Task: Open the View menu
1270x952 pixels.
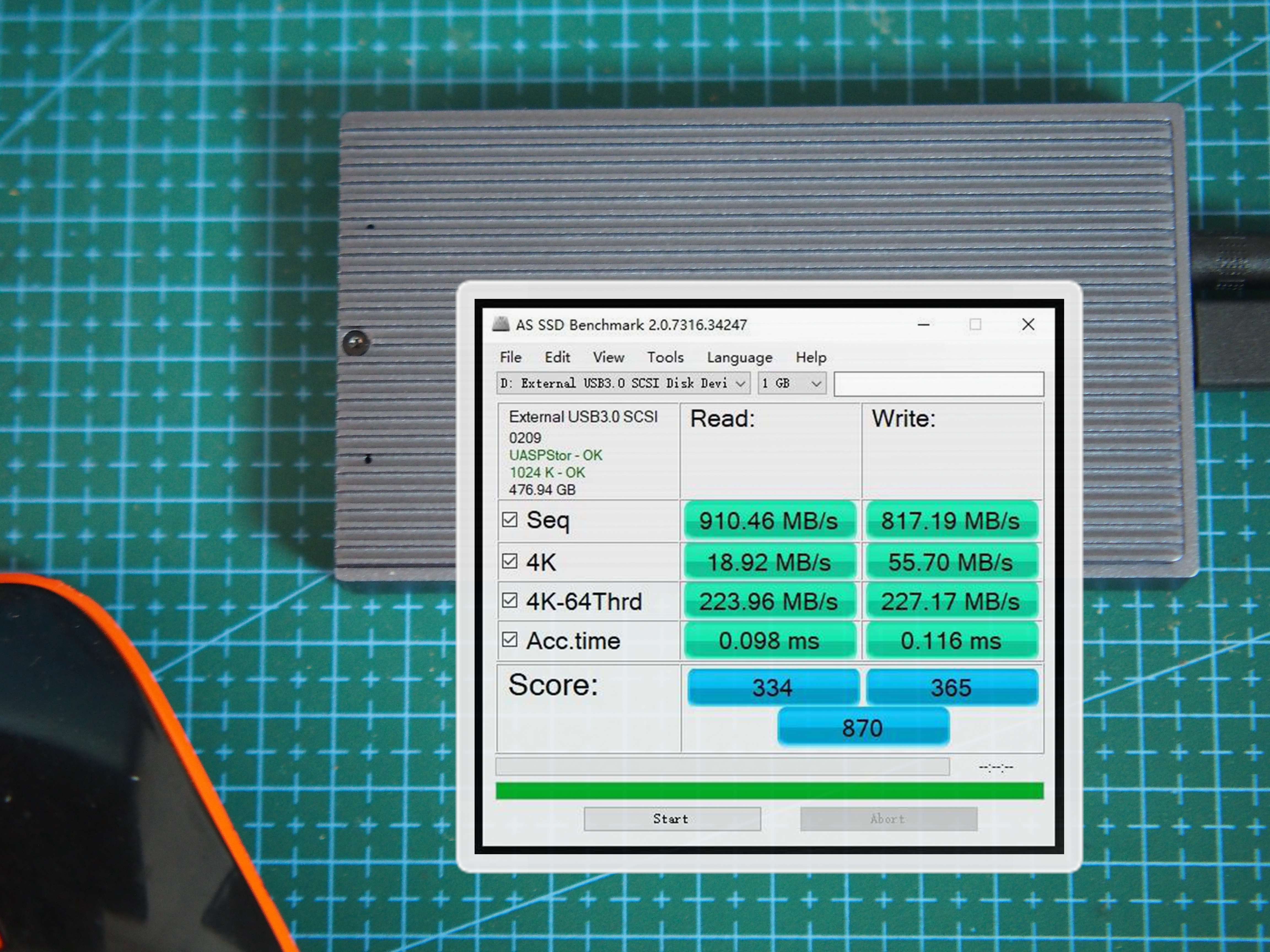Action: point(609,357)
